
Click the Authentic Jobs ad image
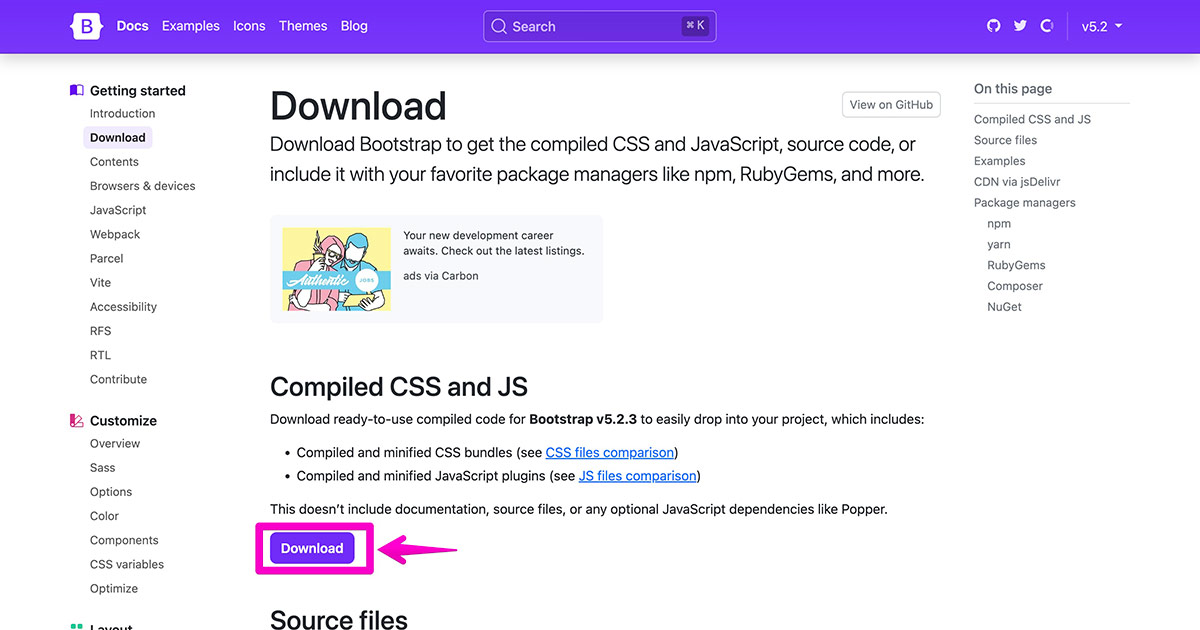click(337, 270)
